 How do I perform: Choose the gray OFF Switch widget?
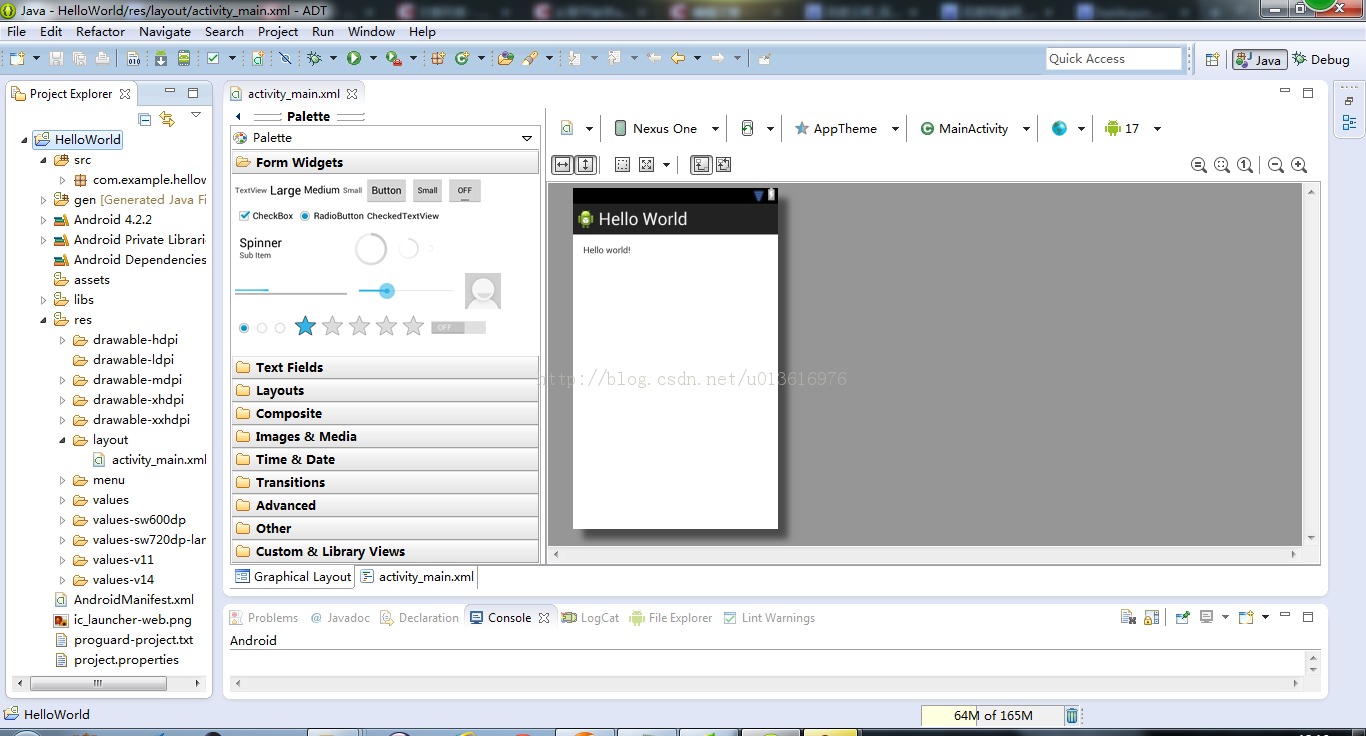tap(458, 327)
